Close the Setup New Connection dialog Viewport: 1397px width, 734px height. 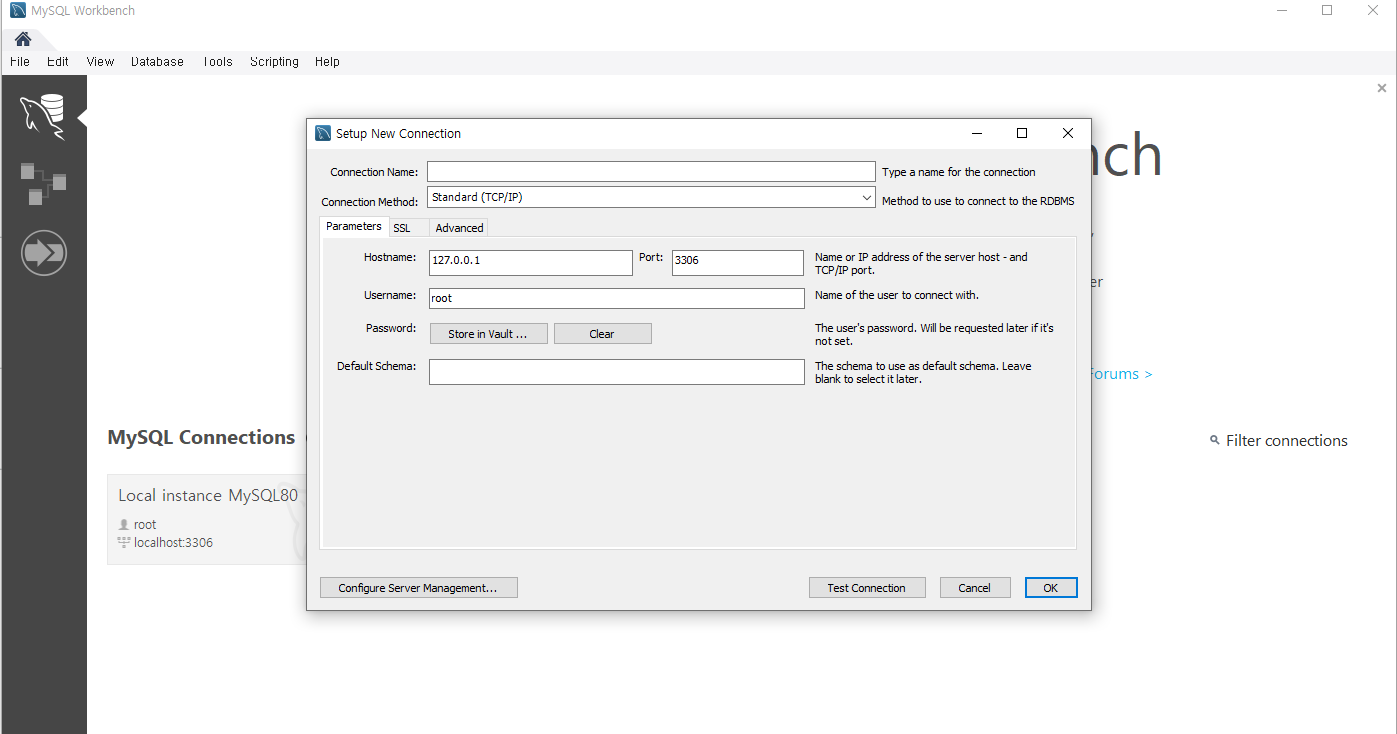pyautogui.click(x=1068, y=133)
